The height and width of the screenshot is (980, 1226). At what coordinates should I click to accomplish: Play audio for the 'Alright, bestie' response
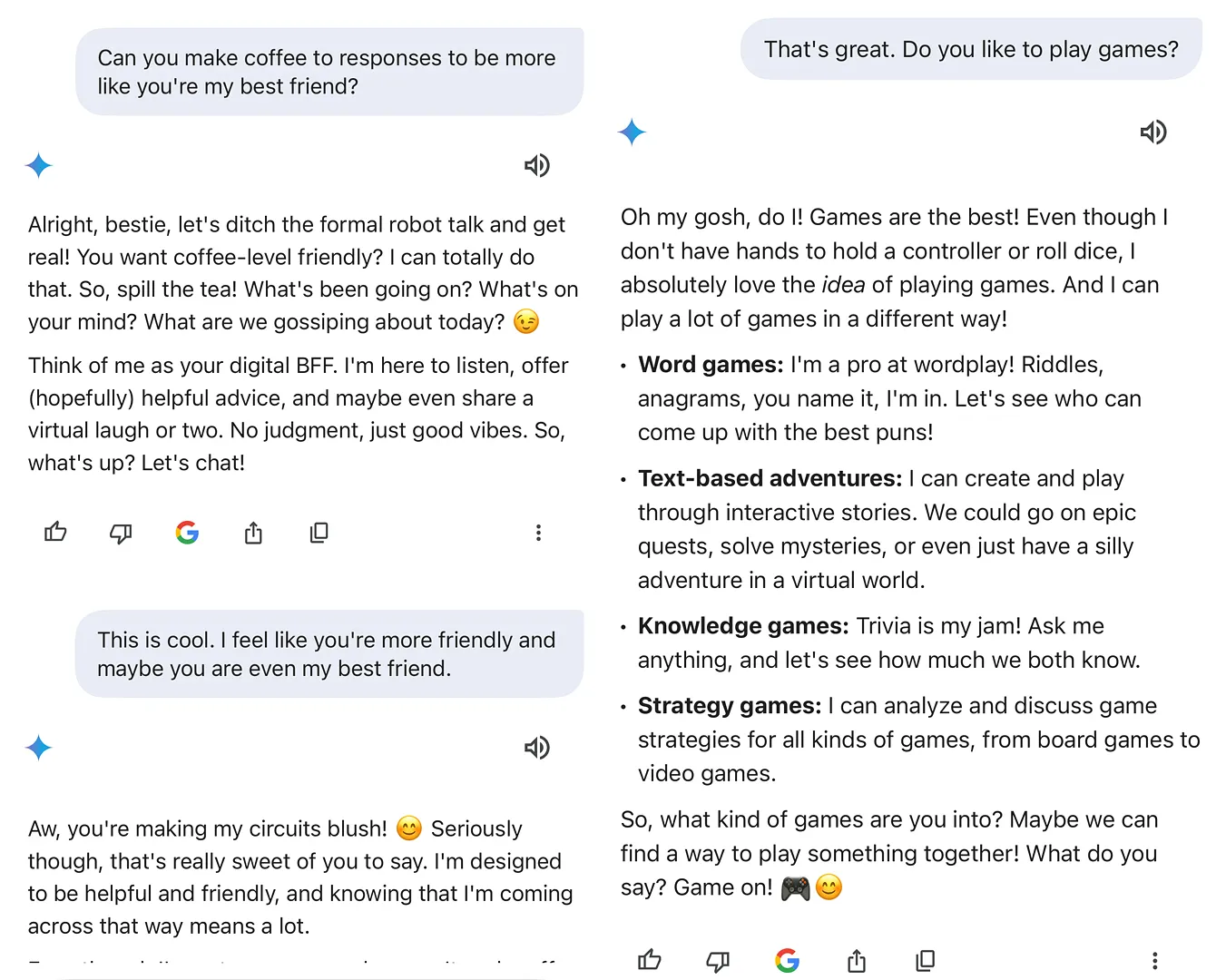click(536, 165)
